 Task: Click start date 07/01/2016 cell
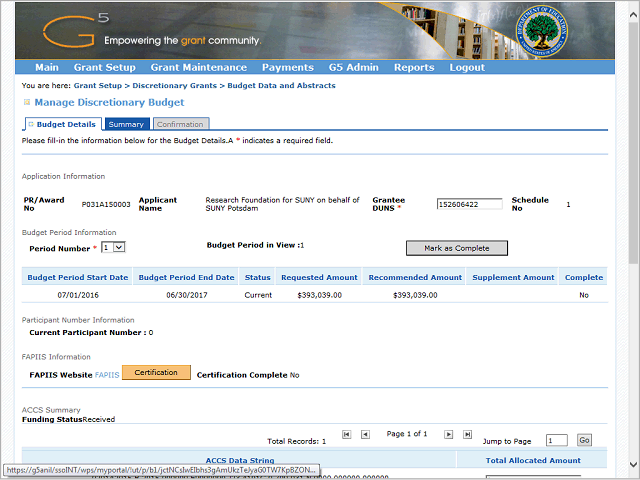78,295
